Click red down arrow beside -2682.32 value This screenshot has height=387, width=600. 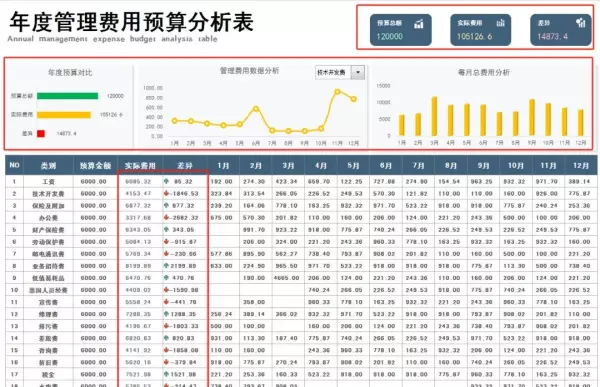point(166,217)
